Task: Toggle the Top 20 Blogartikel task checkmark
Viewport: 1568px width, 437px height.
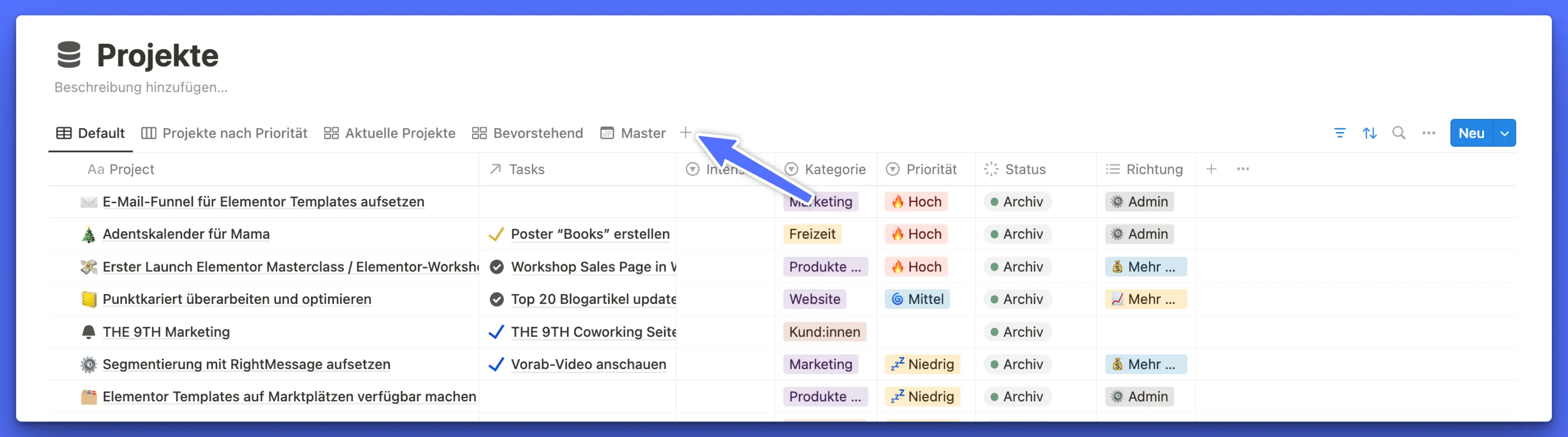Action: 497,299
